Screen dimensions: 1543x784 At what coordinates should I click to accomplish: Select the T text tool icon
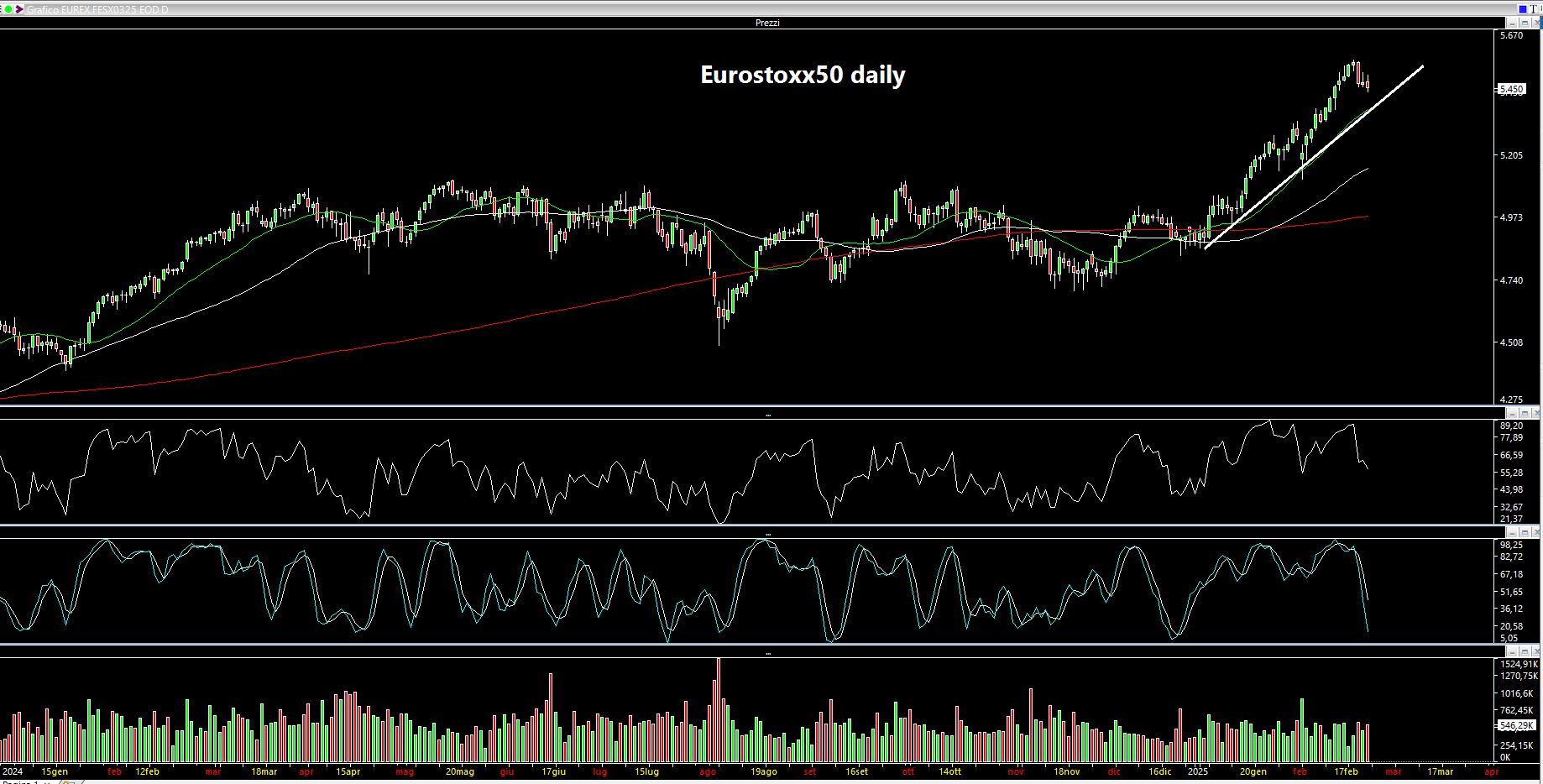1534,9
